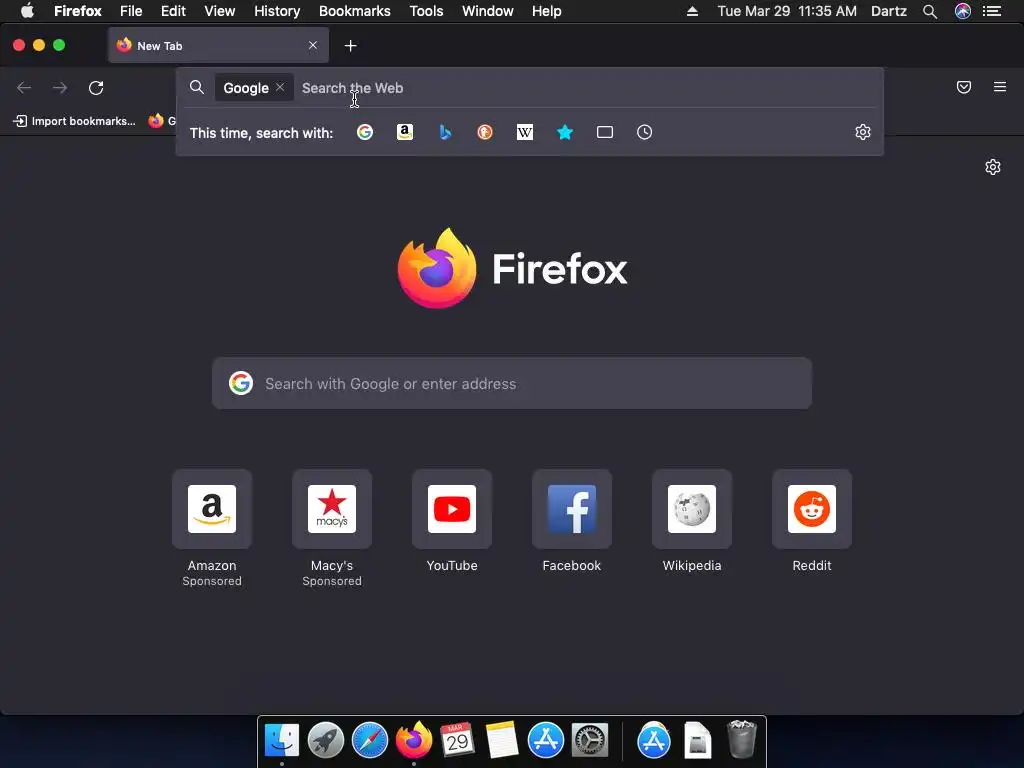Open the Firefox application menu
Image resolution: width=1024 pixels, height=768 pixels.
click(x=78, y=11)
